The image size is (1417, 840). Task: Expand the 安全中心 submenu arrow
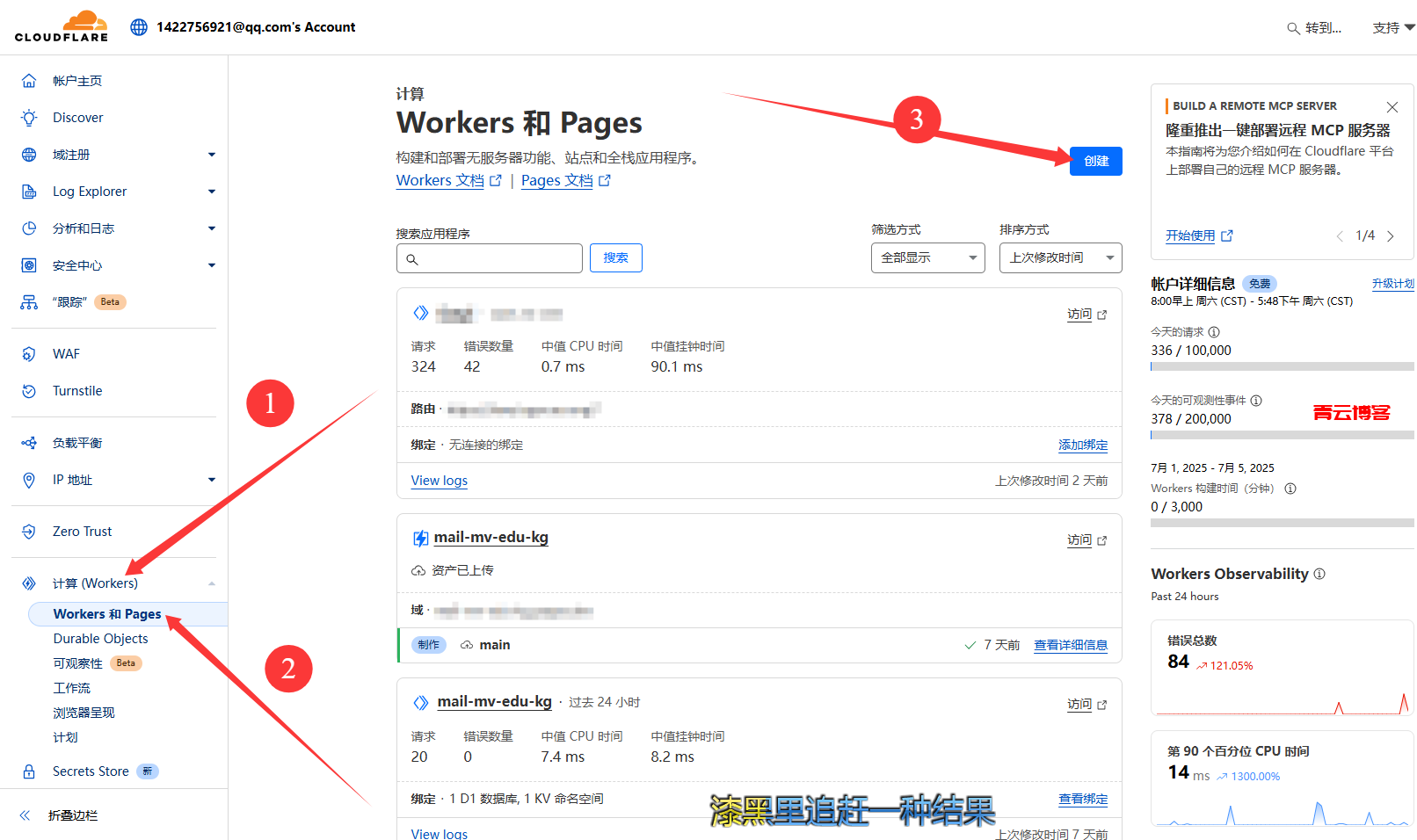coord(211,265)
